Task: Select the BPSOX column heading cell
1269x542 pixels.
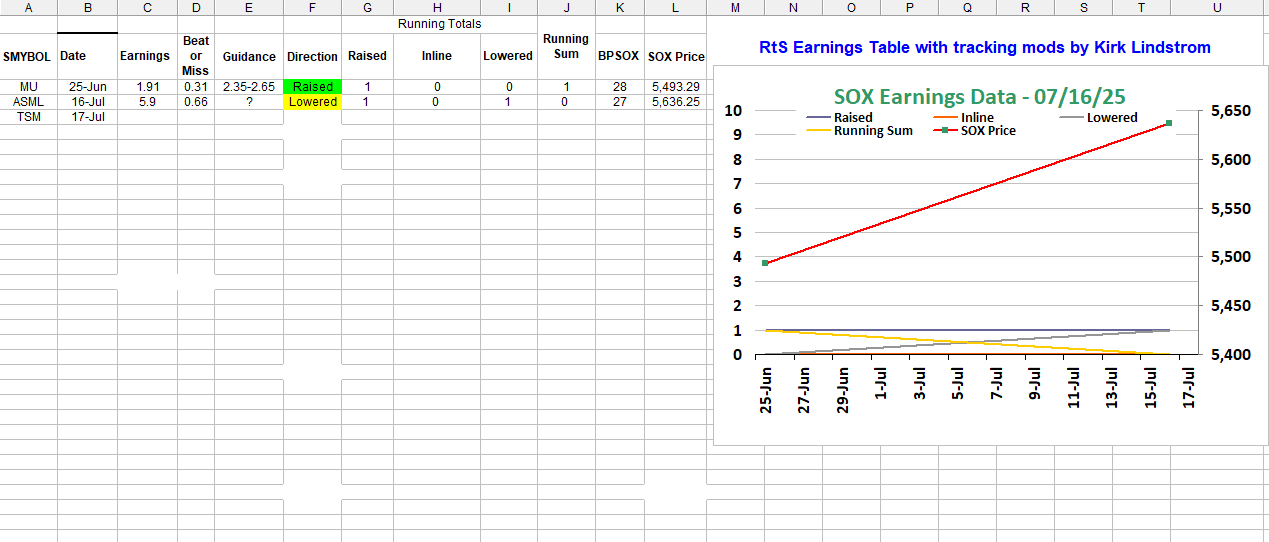Action: 618,56
